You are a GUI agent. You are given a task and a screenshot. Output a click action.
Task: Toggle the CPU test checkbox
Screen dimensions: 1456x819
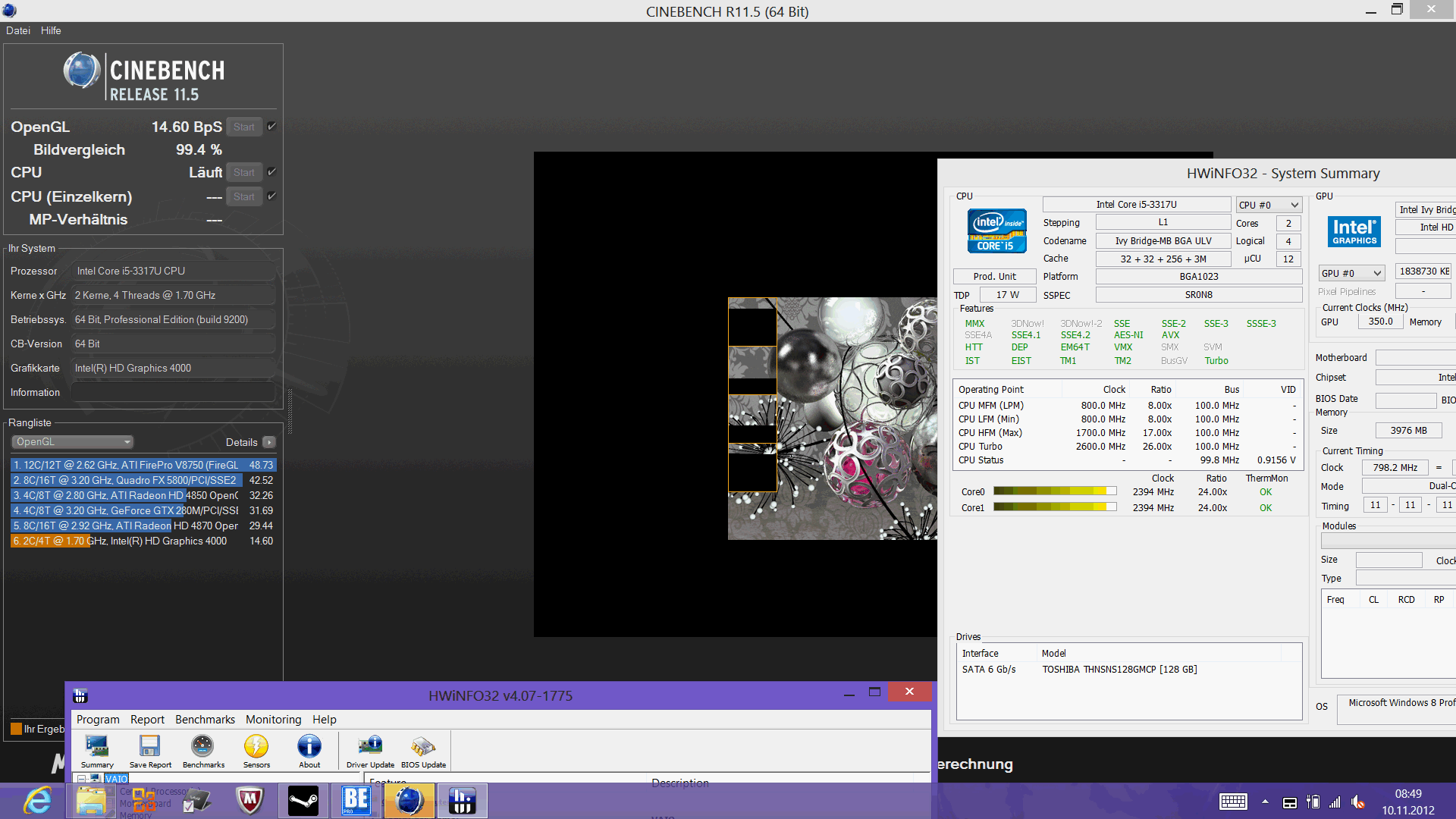pos(271,172)
